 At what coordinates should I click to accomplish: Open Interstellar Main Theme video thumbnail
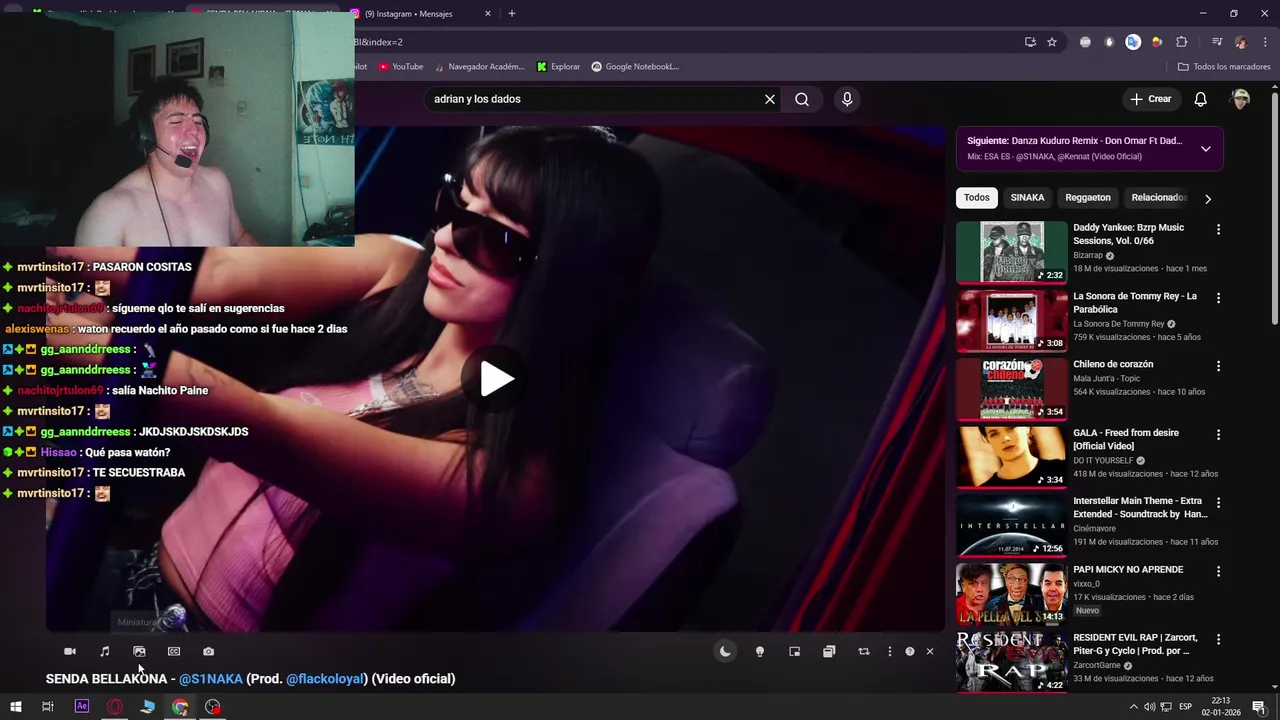pyautogui.click(x=1012, y=526)
